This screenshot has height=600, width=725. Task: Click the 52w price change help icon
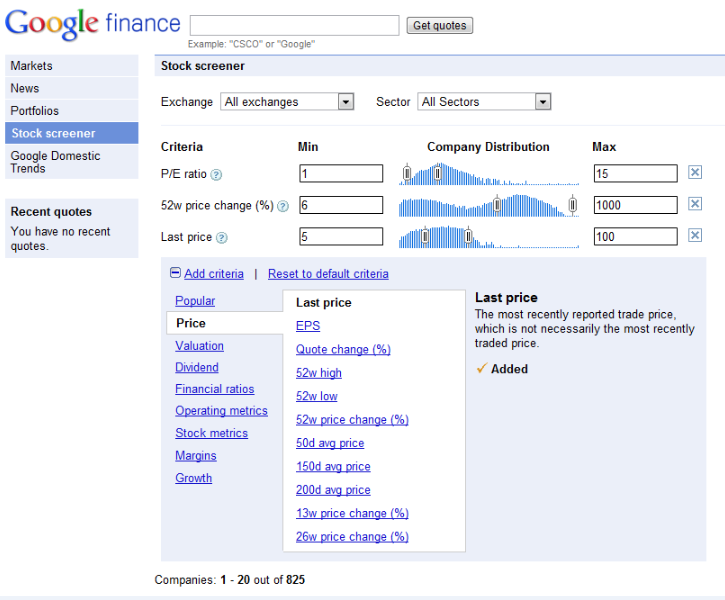click(x=283, y=206)
